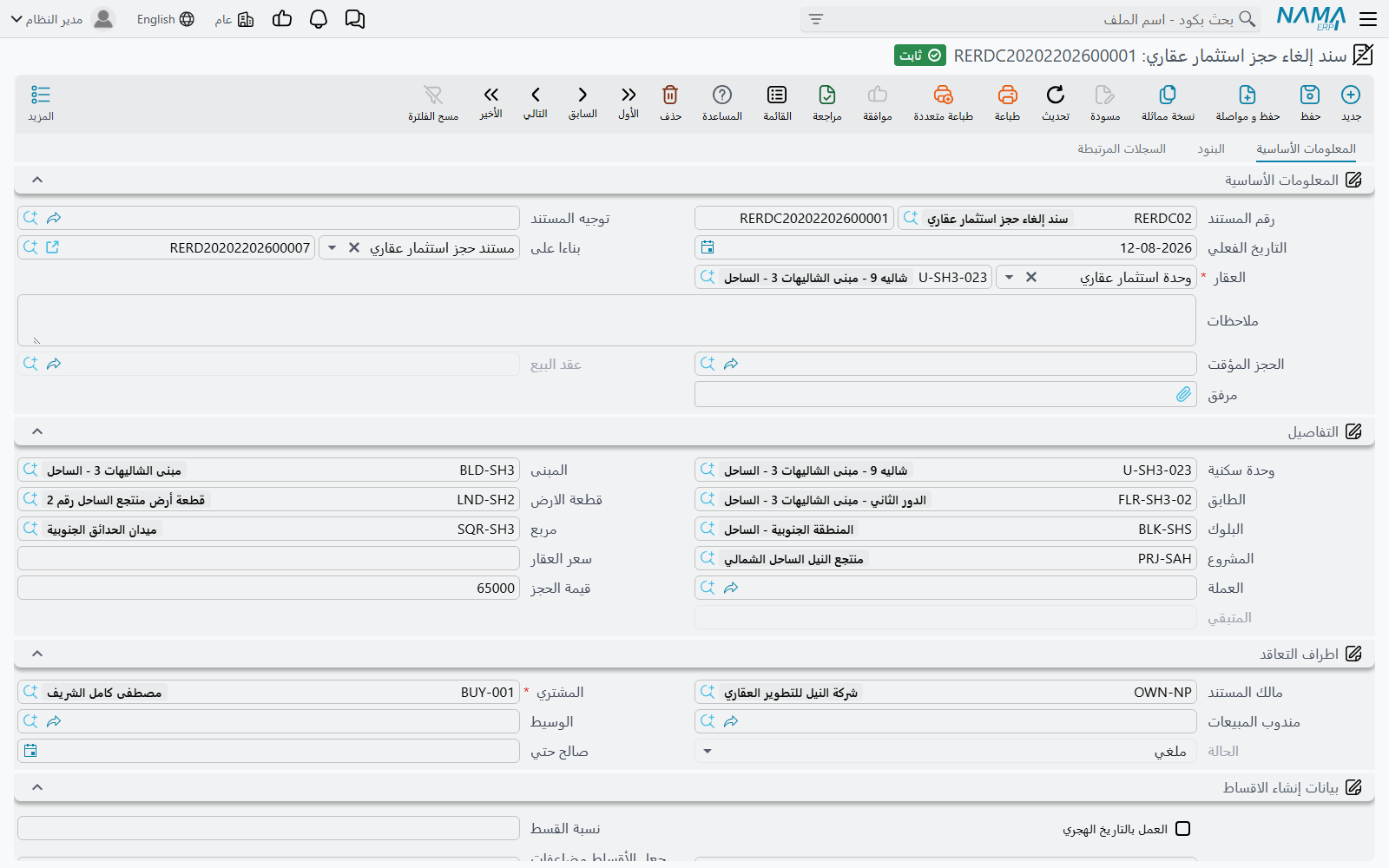1389x868 pixels.
Task: Click the قيمة الحجز field with 65000
Action: pos(268,588)
